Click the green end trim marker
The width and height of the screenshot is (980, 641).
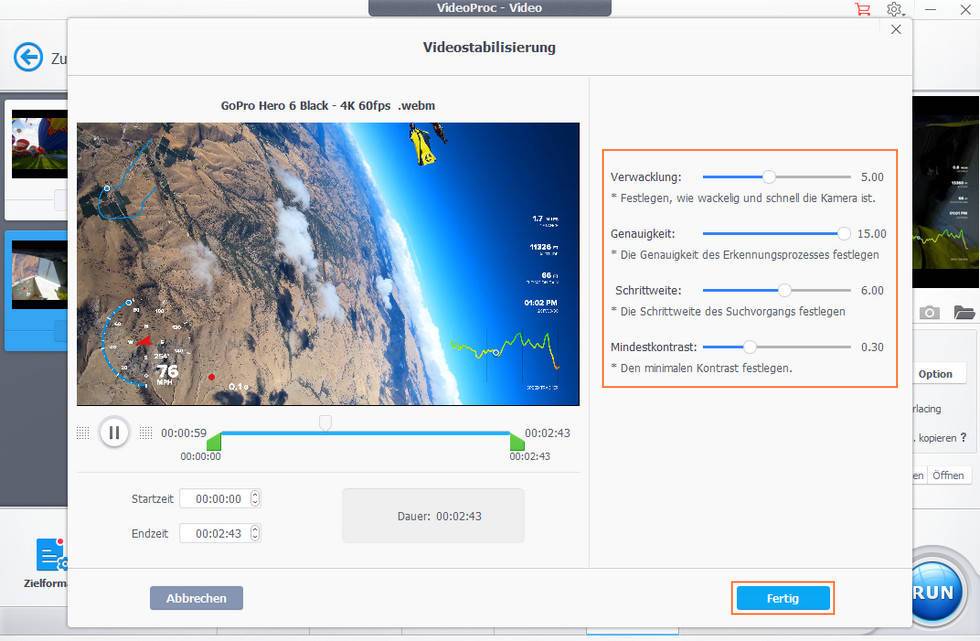tap(517, 441)
